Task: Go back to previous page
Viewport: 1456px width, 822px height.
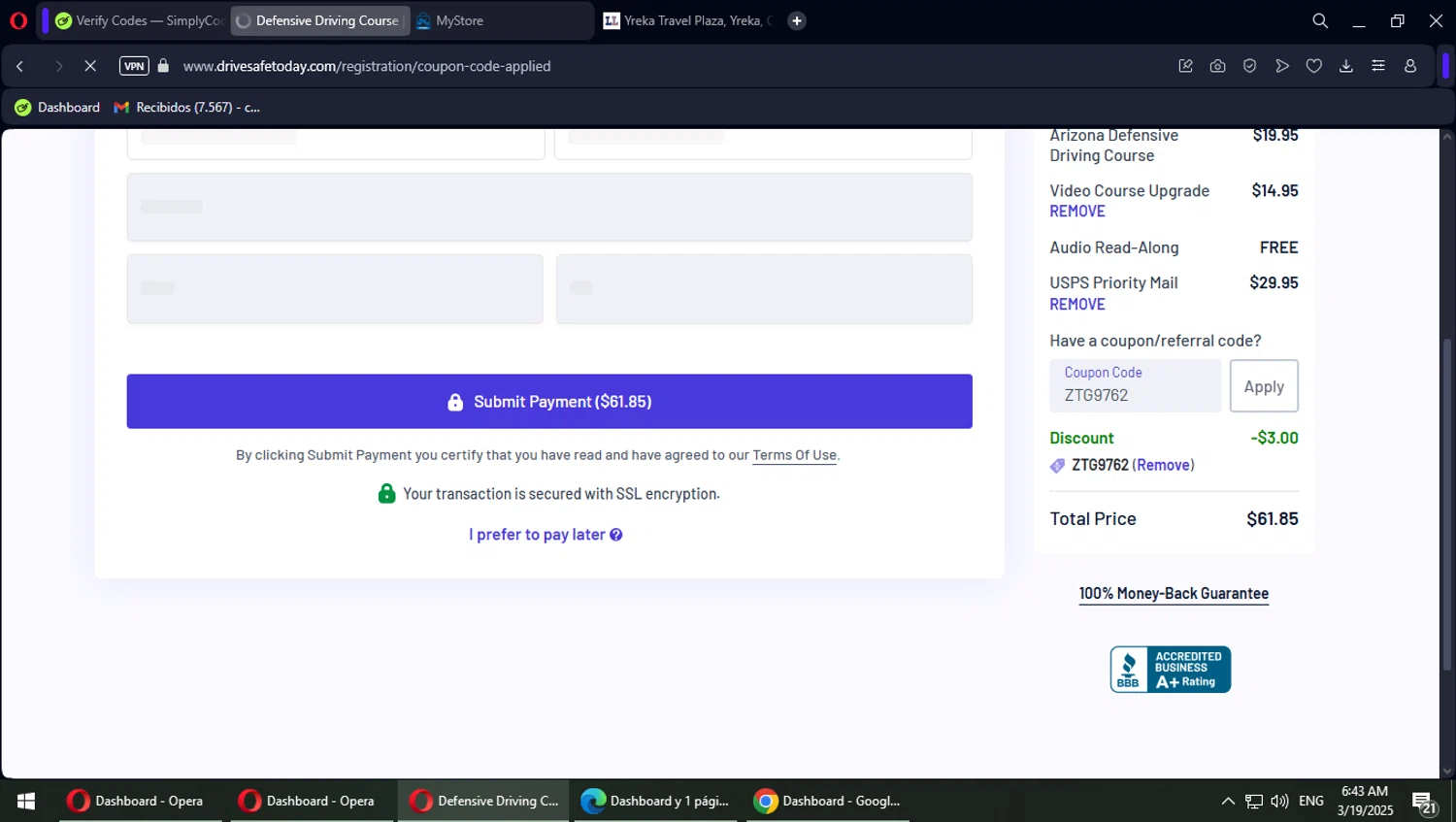Action: 20,66
